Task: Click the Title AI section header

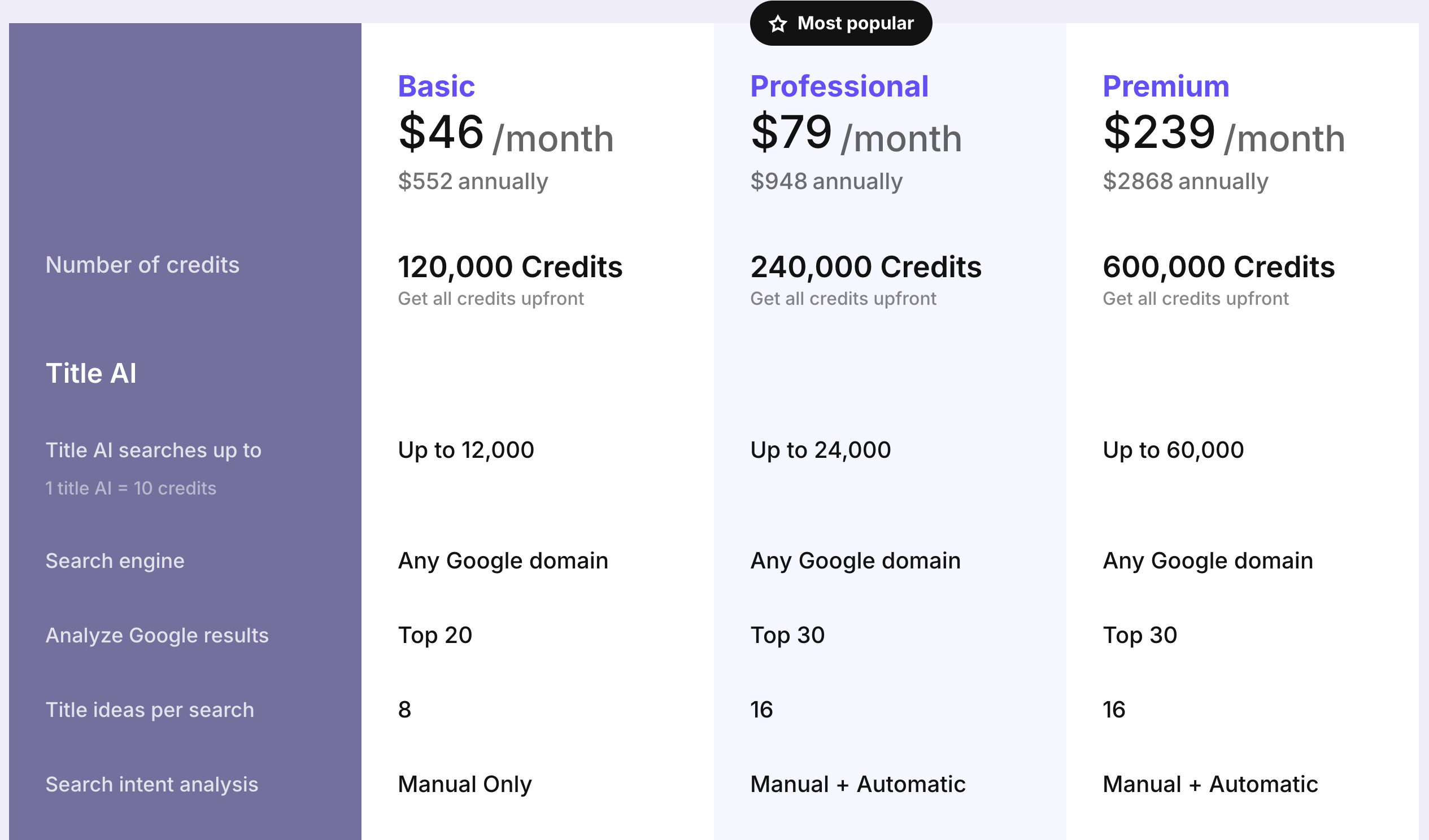Action: (92, 373)
